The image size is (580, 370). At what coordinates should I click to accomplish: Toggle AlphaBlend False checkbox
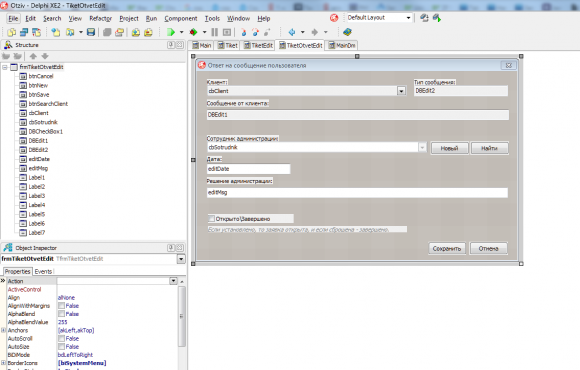coord(61,314)
